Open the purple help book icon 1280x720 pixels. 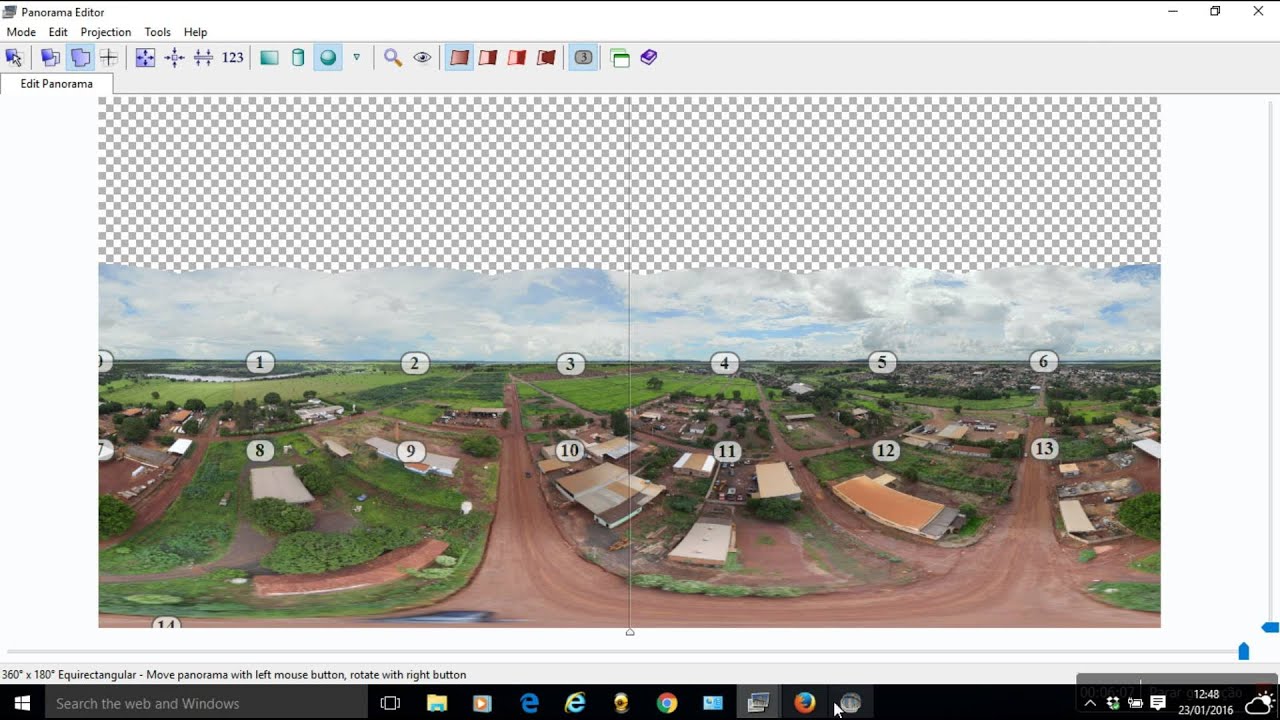pos(649,58)
